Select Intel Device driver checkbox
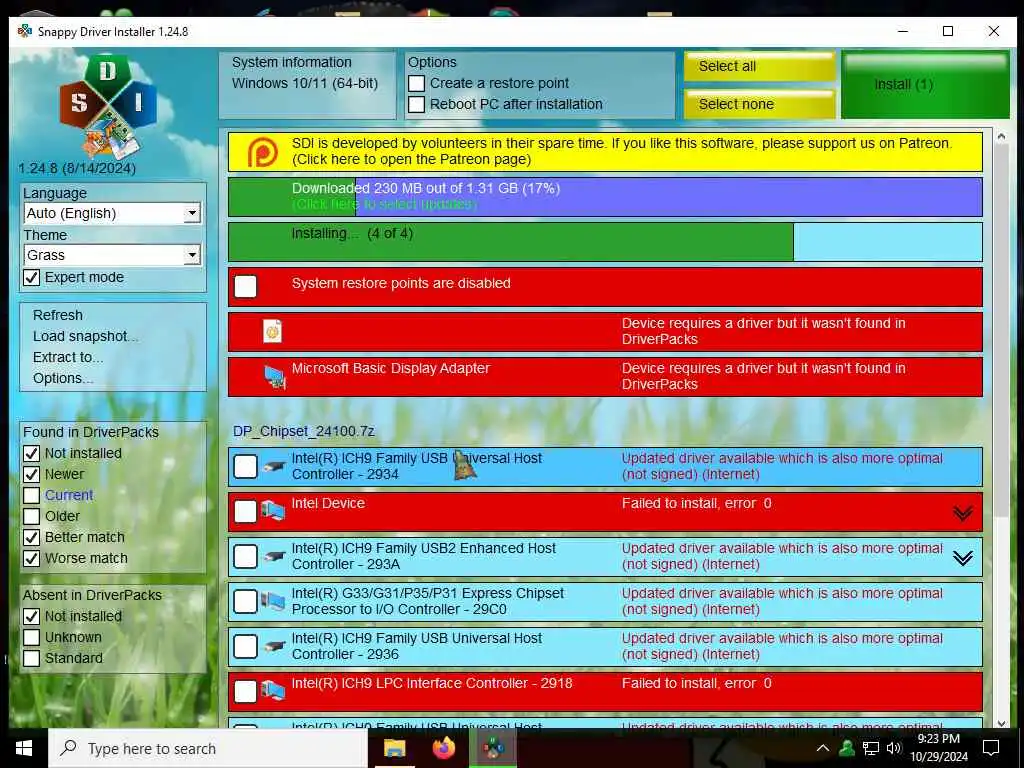The height and width of the screenshot is (768, 1024). click(246, 511)
